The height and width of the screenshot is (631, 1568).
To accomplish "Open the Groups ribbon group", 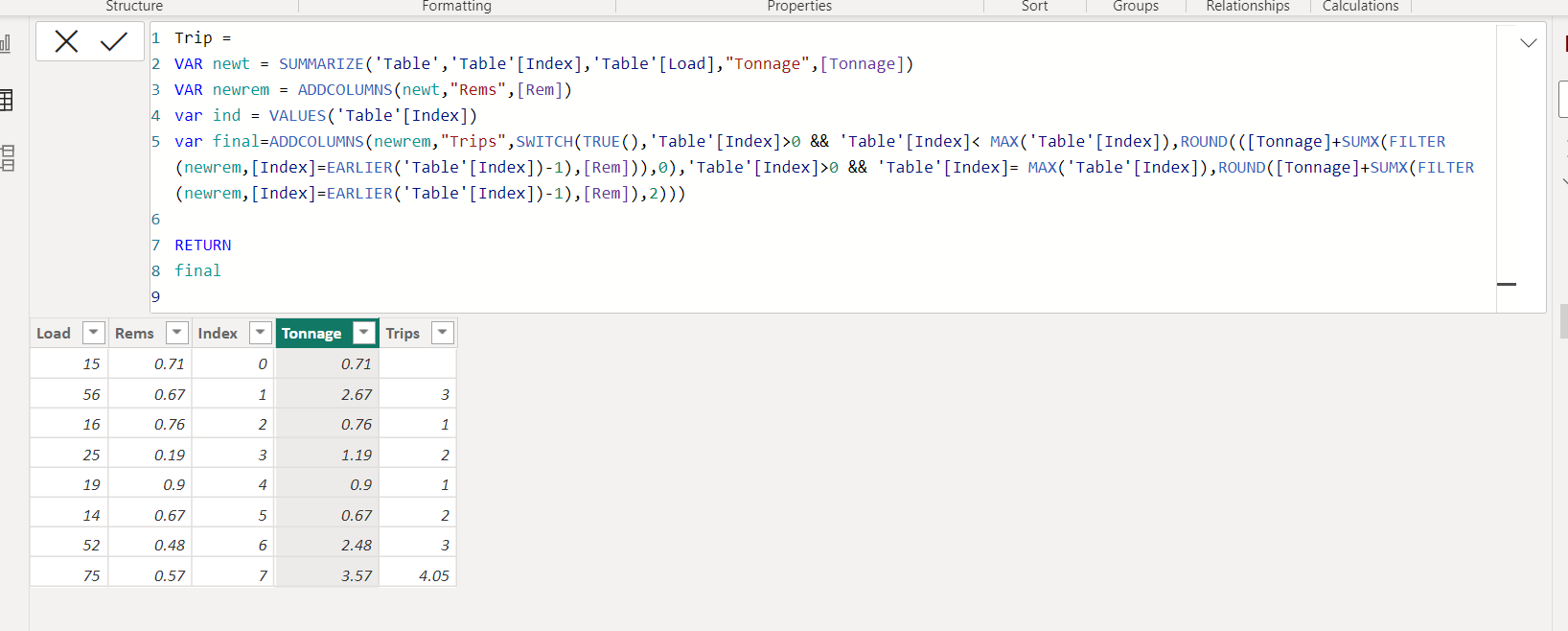I will tap(1136, 7).
